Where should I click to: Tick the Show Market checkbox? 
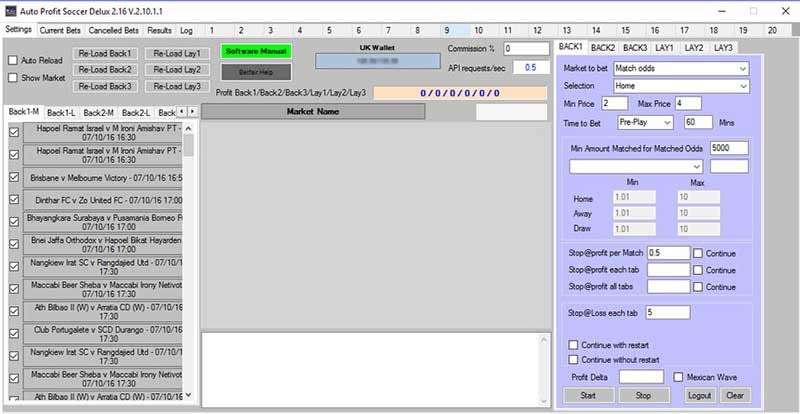(13, 77)
